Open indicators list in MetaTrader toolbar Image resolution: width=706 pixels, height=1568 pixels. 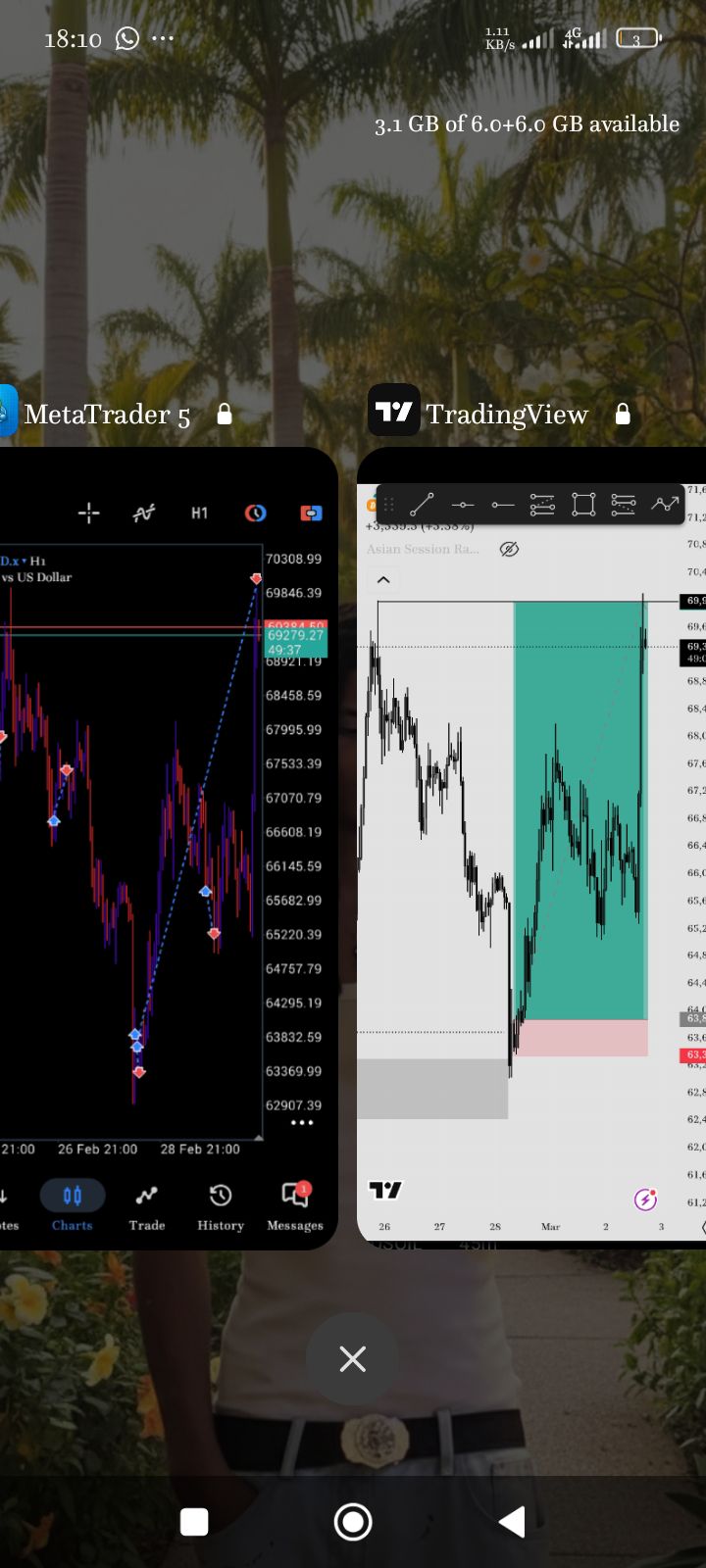(x=144, y=514)
